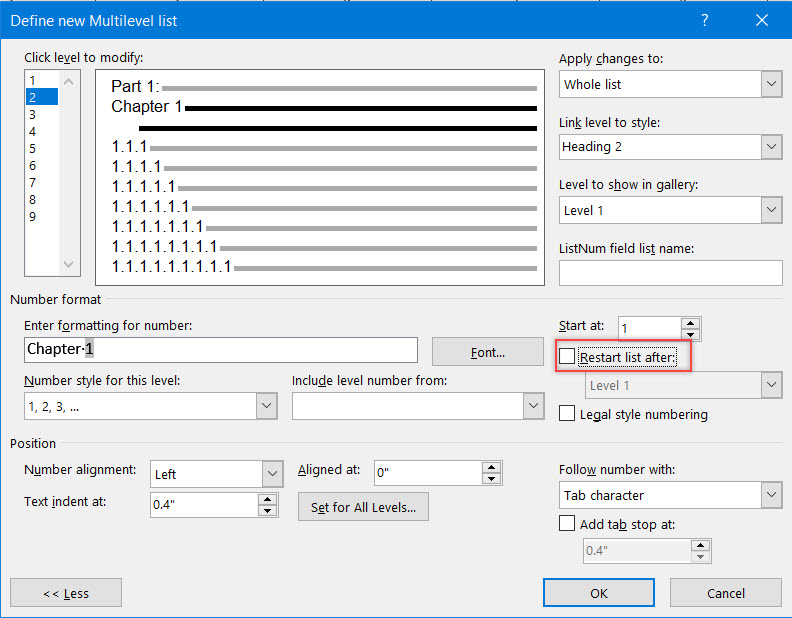Increase the Add tab stop at value
Screen dimensions: 792x618
pos(700,545)
